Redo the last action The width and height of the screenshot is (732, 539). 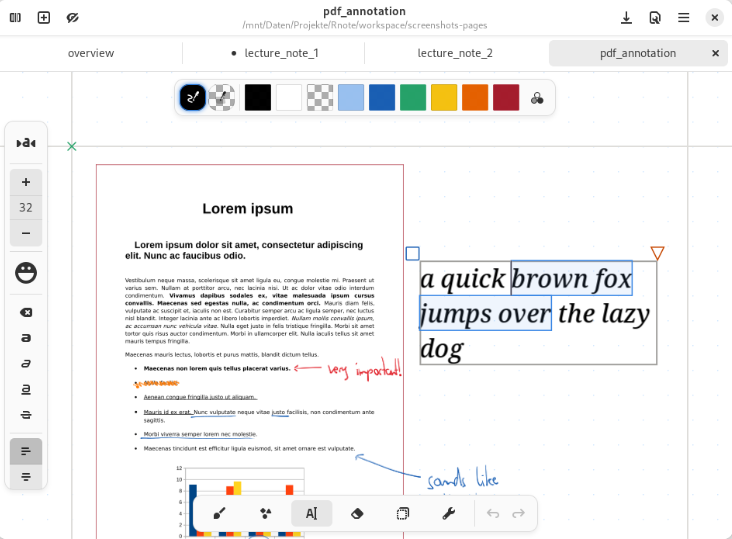click(519, 513)
